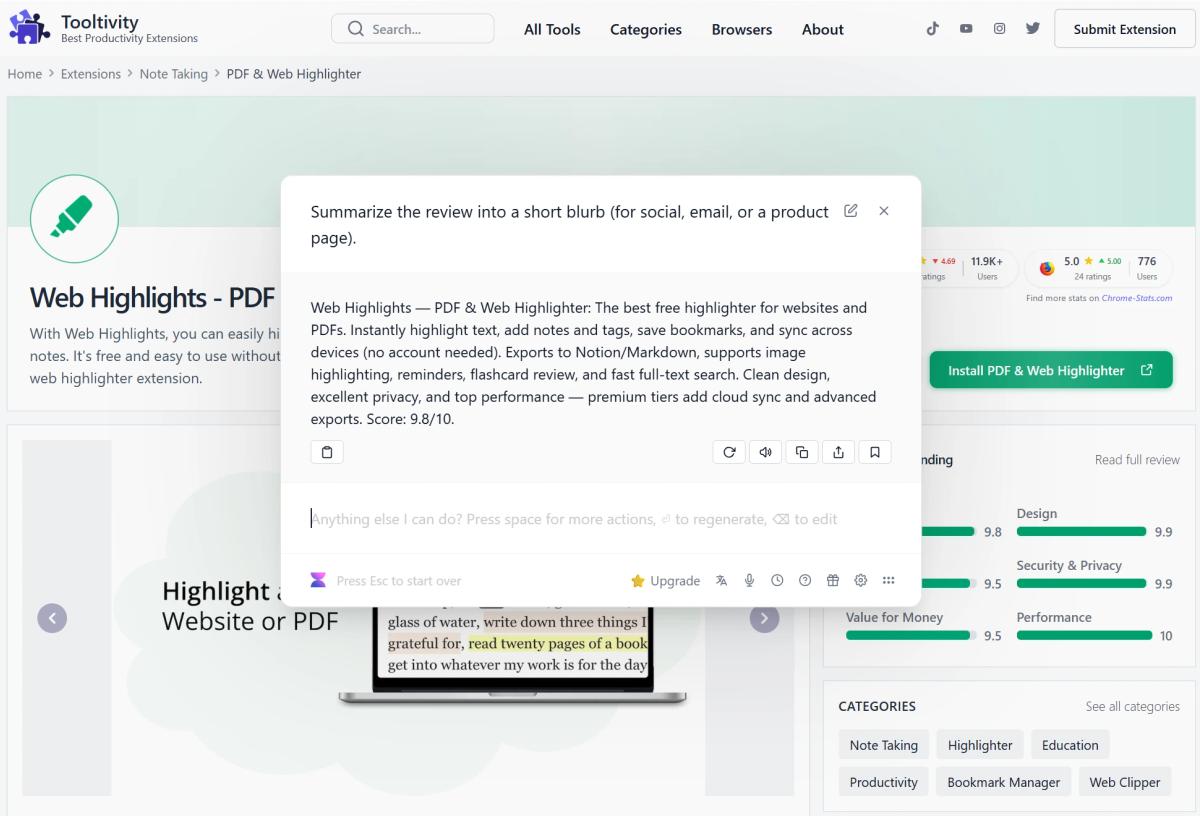This screenshot has width=1200, height=816.
Task: Click the hourglass logo in popup footer
Action: 318,580
